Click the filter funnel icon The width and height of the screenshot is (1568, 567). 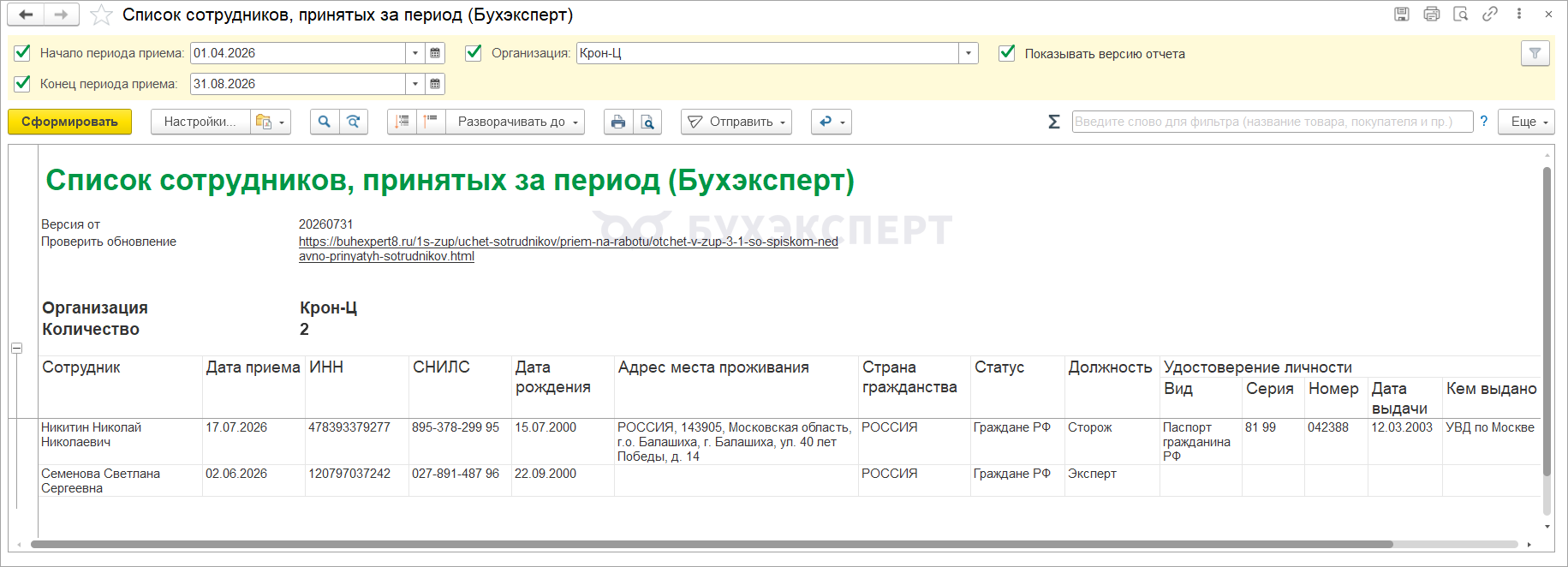[x=1535, y=53]
